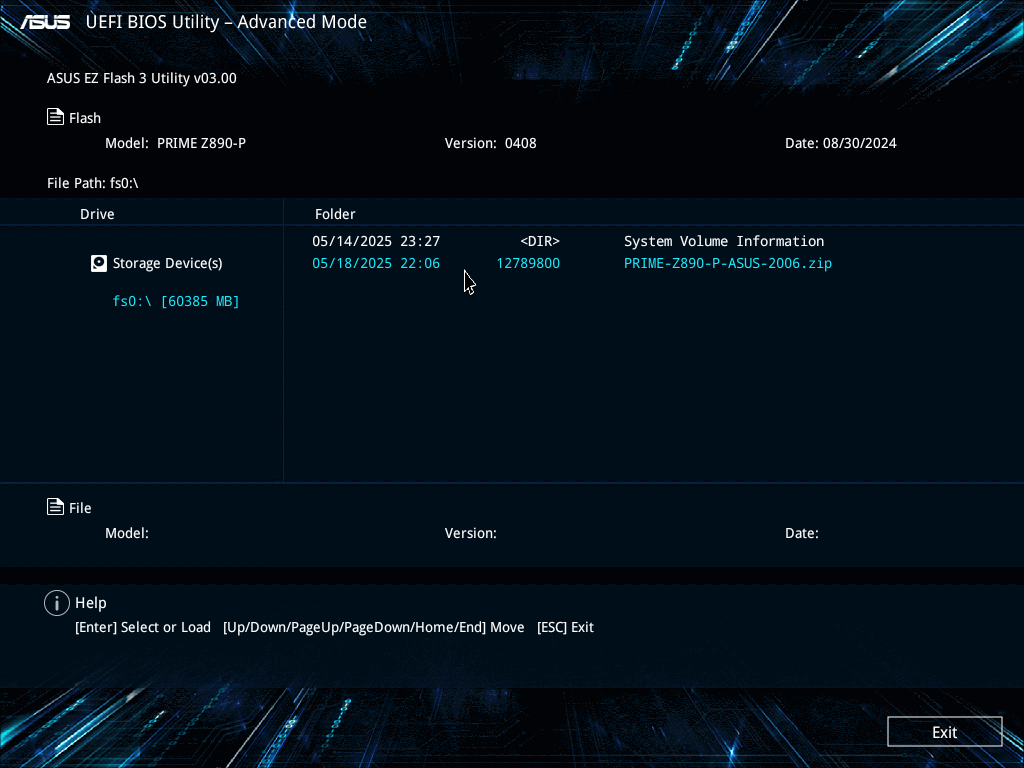This screenshot has height=768, width=1024.
Task: Click the Storage Device(s) label
Action: coord(167,263)
